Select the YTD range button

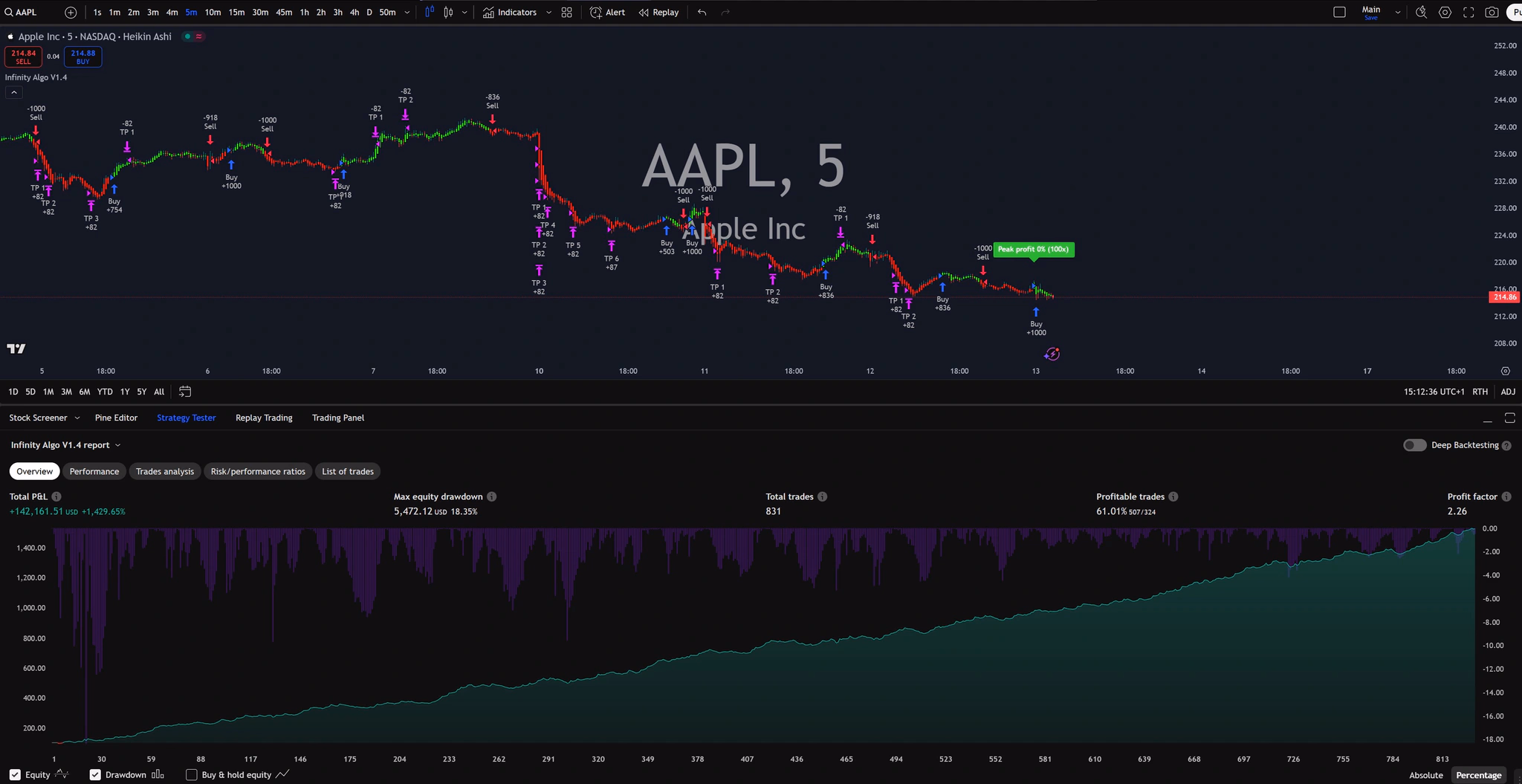pos(105,392)
